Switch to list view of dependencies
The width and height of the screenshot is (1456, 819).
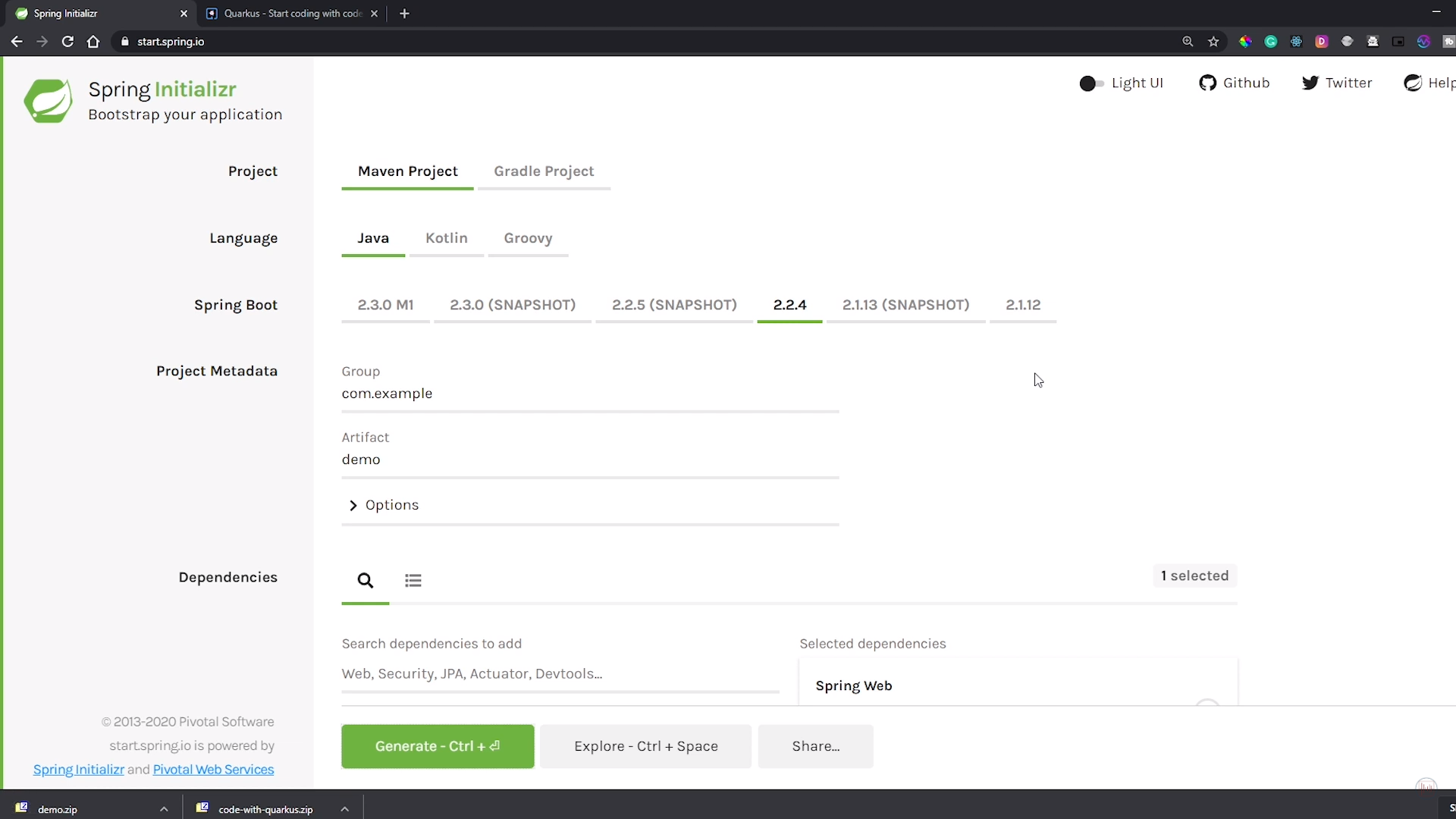tap(413, 580)
